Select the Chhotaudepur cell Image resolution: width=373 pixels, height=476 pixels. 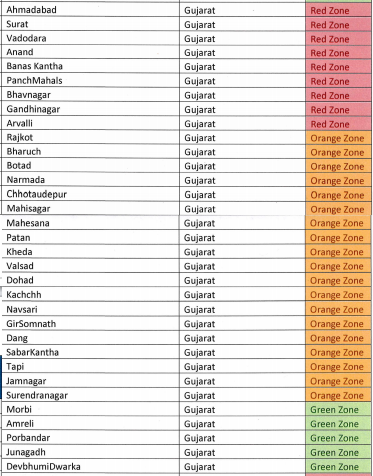90,194
